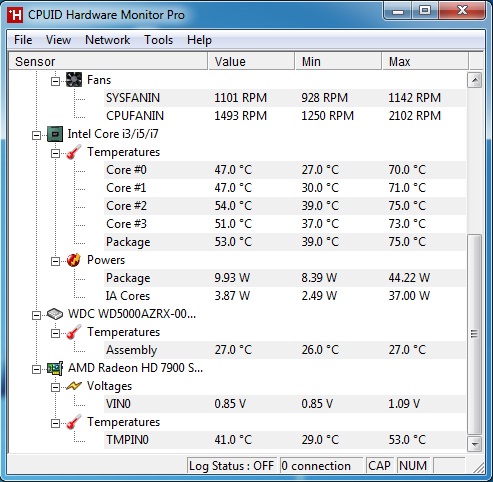Click the Intel Core processor chip icon
This screenshot has width=493, height=482.
[55, 134]
